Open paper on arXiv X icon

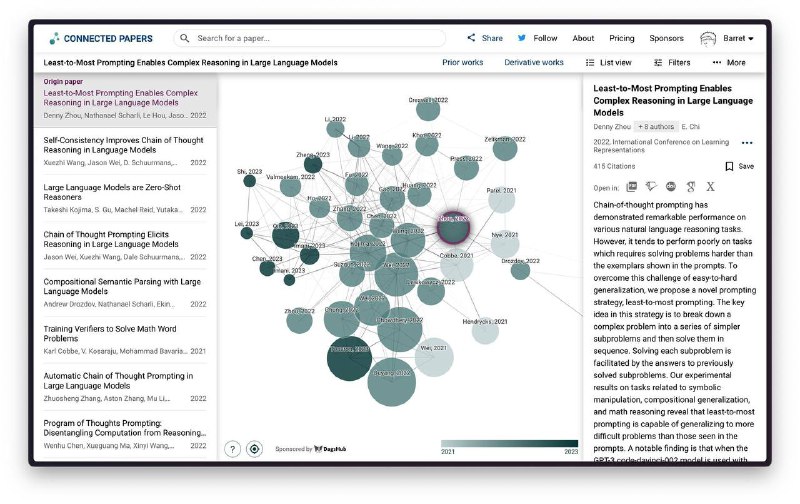[710, 186]
